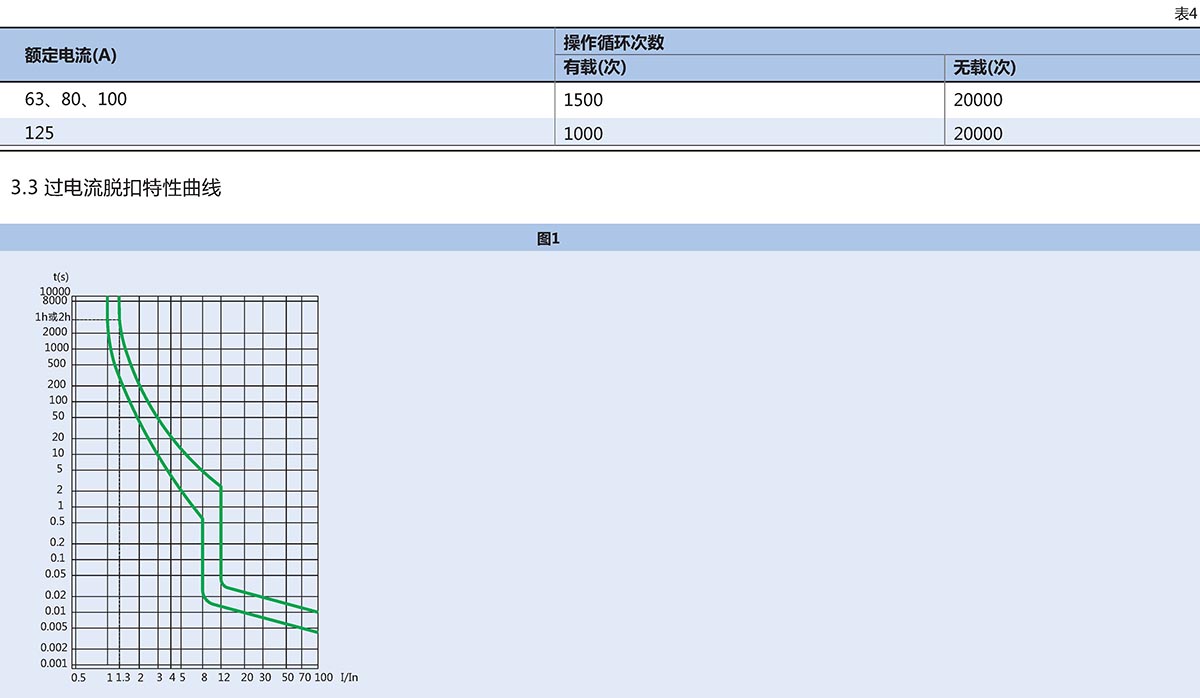The image size is (1200, 698).
Task: Click the t(s) axis label on the chart
Action: [x=61, y=276]
